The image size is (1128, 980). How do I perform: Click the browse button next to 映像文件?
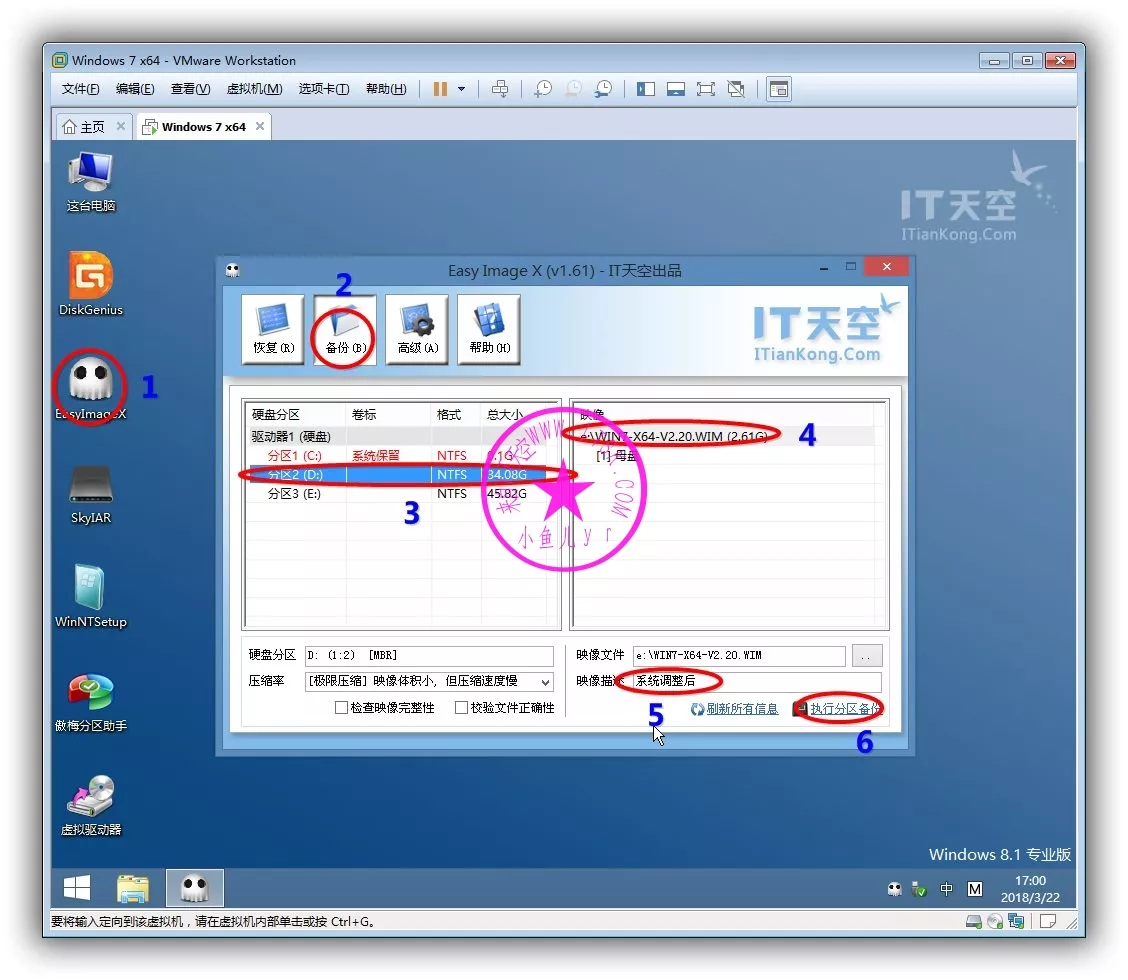coord(867,656)
